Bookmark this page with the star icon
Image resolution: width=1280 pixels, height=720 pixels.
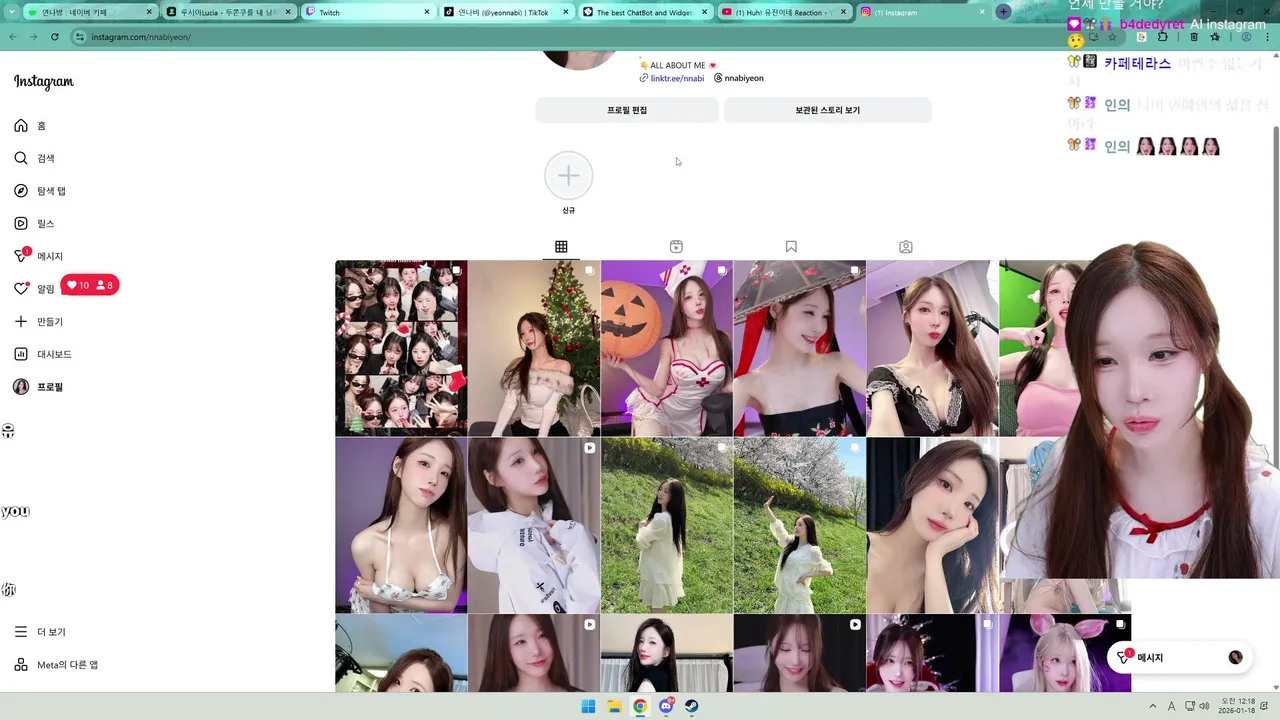[1111, 37]
